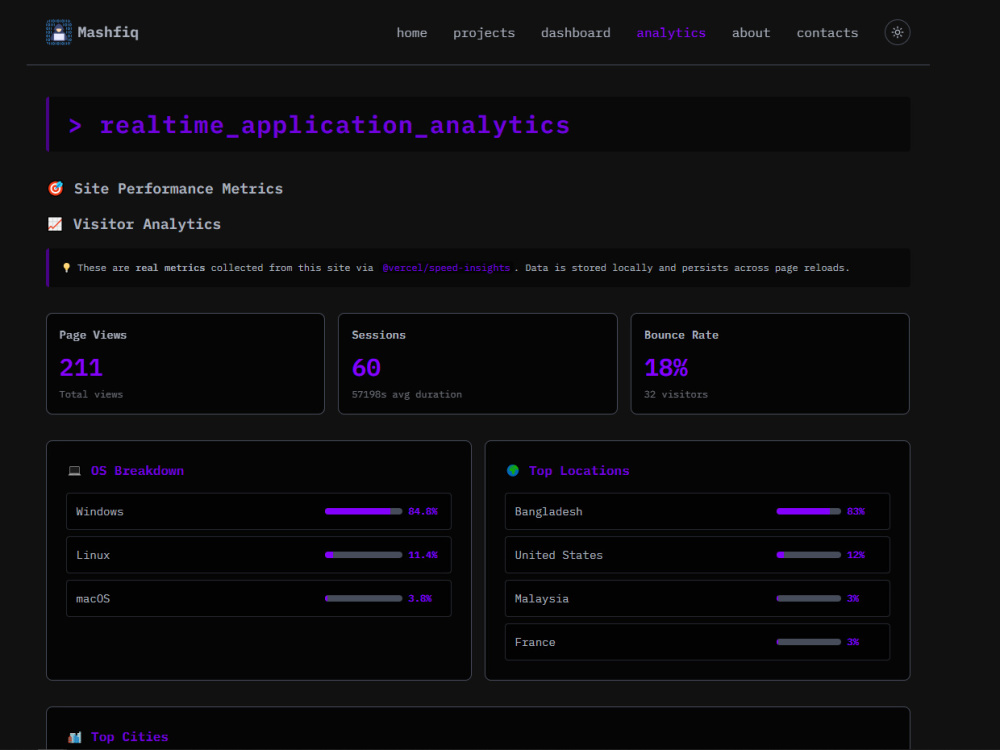
Task: Click the Linux usage progress bar
Action: (364, 555)
